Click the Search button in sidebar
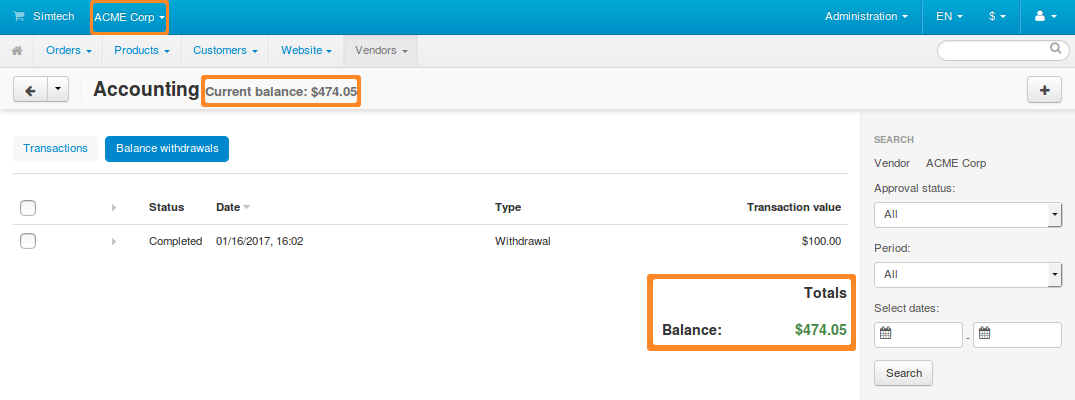Screen dimensions: 1075x400 (904, 373)
